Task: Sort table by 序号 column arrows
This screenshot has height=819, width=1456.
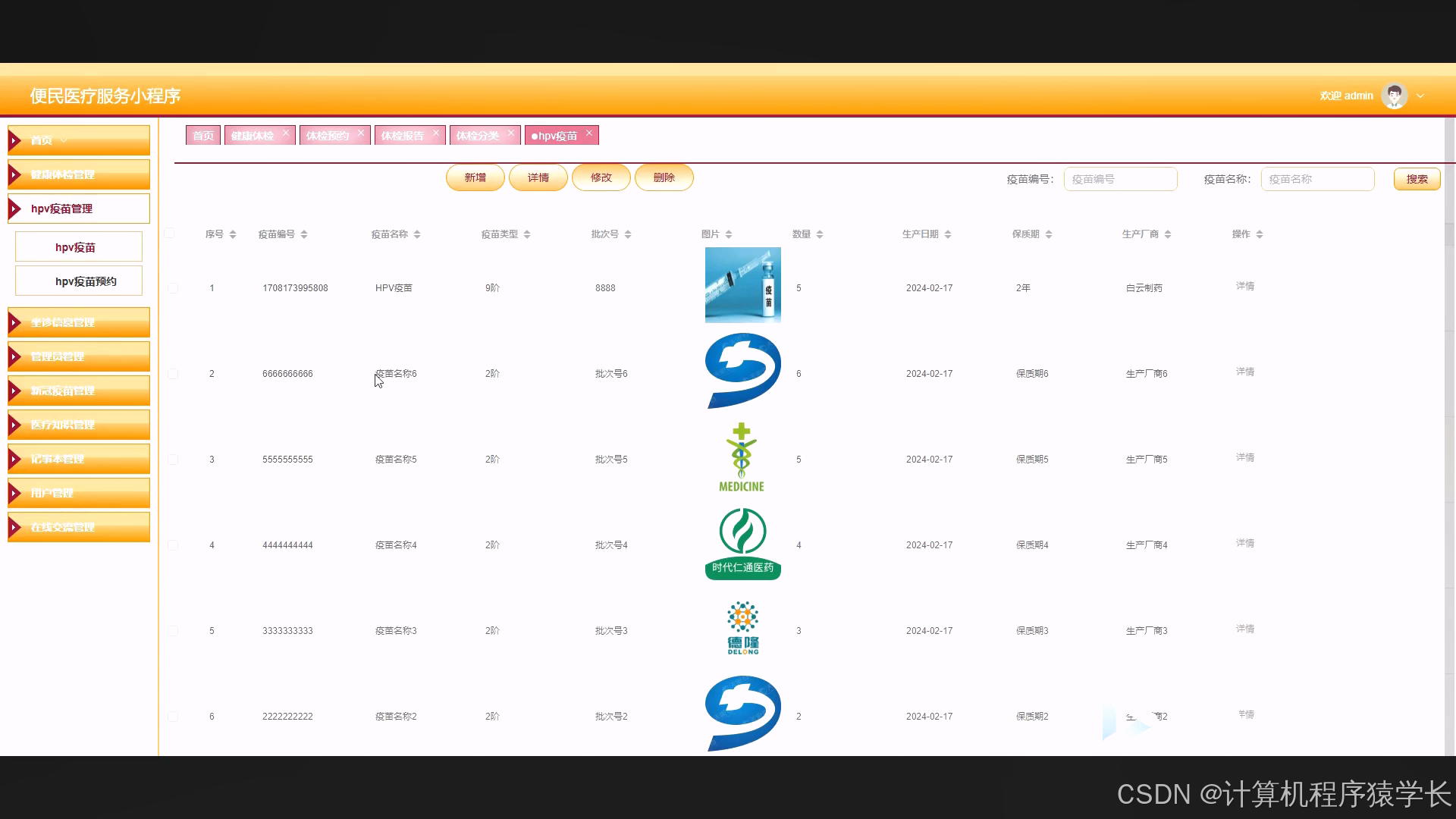Action: click(233, 234)
